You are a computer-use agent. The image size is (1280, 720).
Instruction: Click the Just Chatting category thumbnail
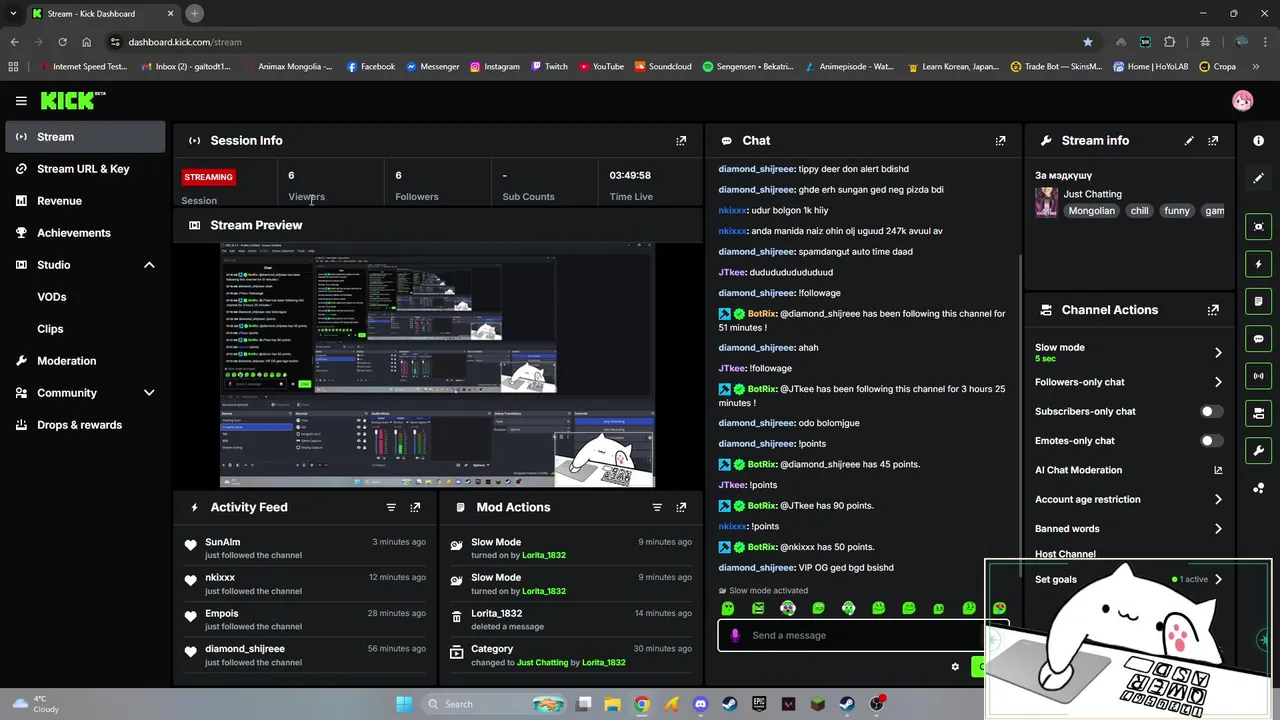pos(1046,202)
